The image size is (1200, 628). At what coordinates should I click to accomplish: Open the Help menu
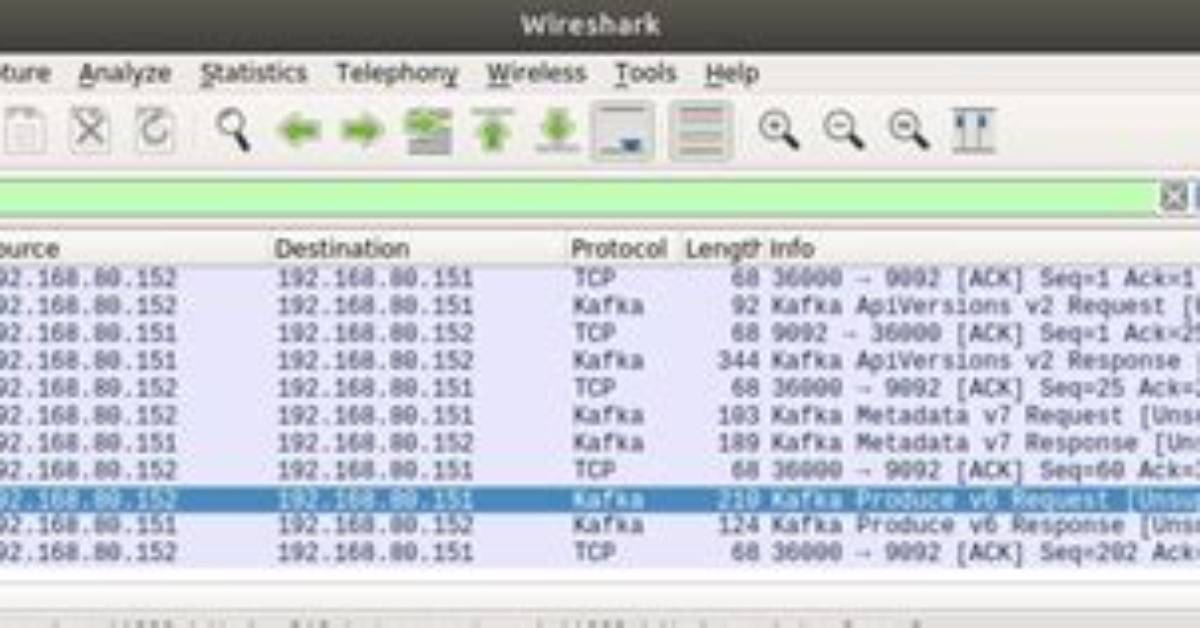coord(732,74)
